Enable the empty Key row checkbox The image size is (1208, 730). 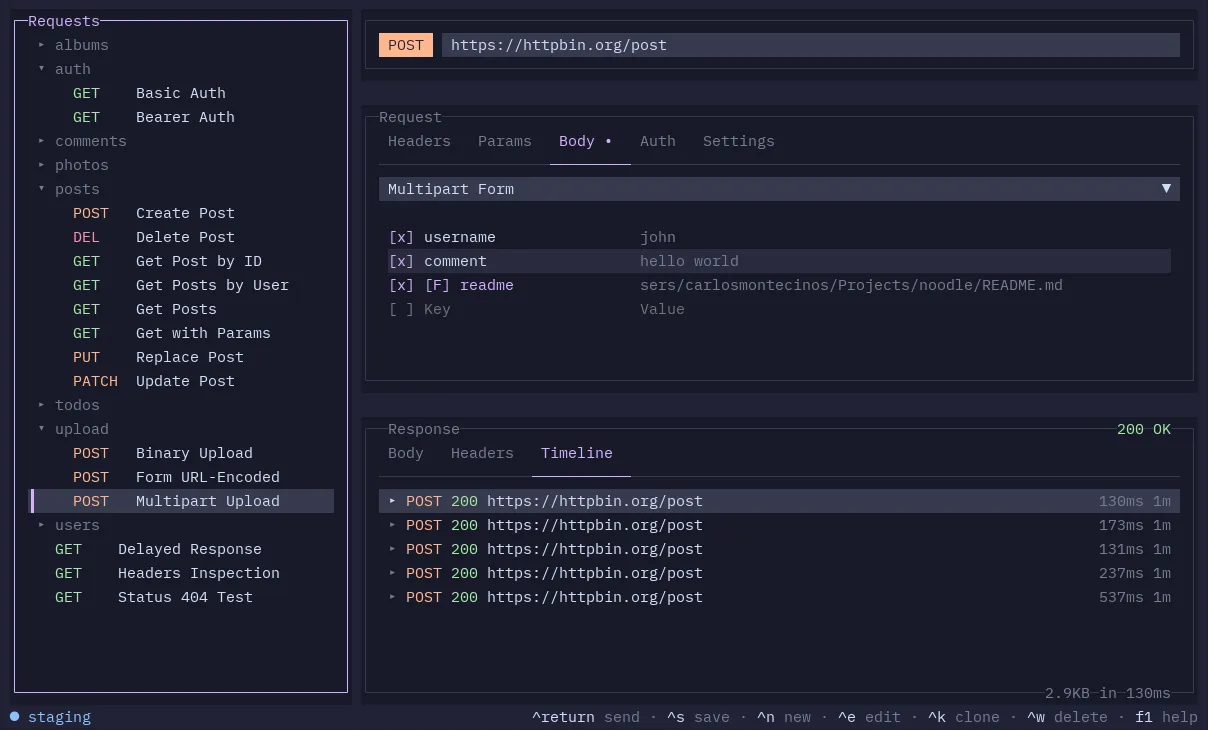[x=401, y=309]
